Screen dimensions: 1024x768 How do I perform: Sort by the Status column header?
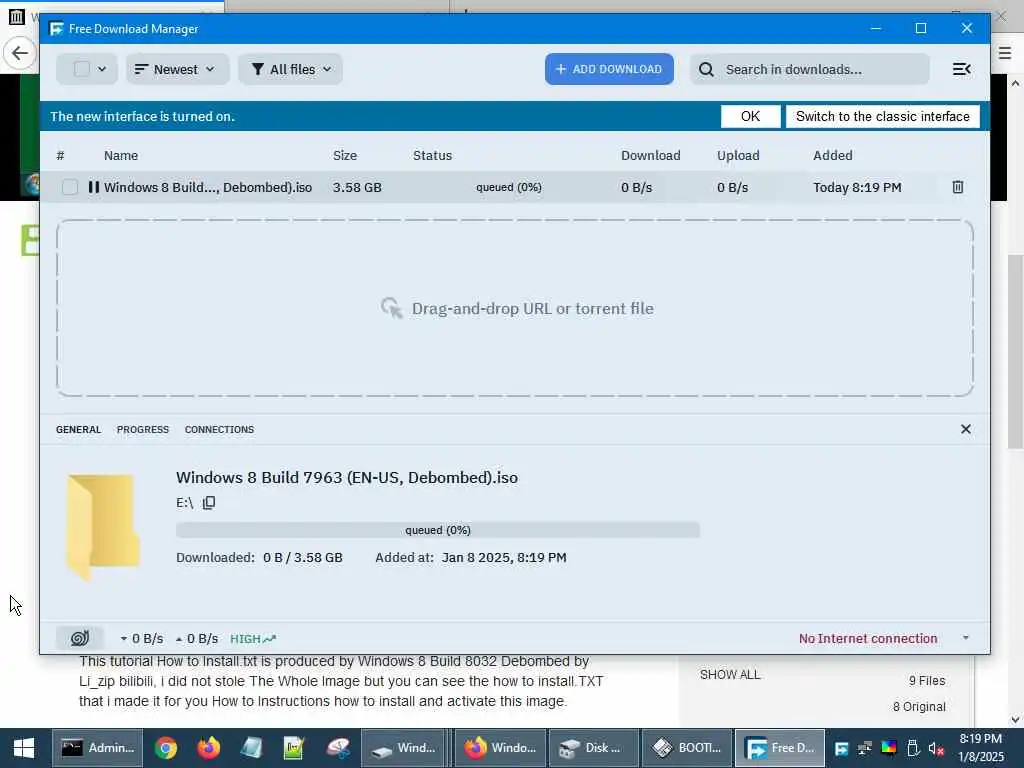tap(432, 155)
